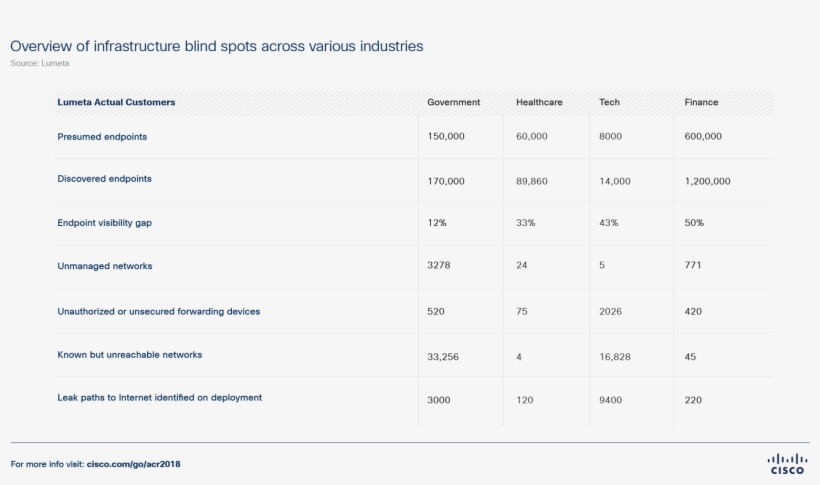Click the Cisco logo
Viewport: 820px width, 485px height.
tap(786, 464)
